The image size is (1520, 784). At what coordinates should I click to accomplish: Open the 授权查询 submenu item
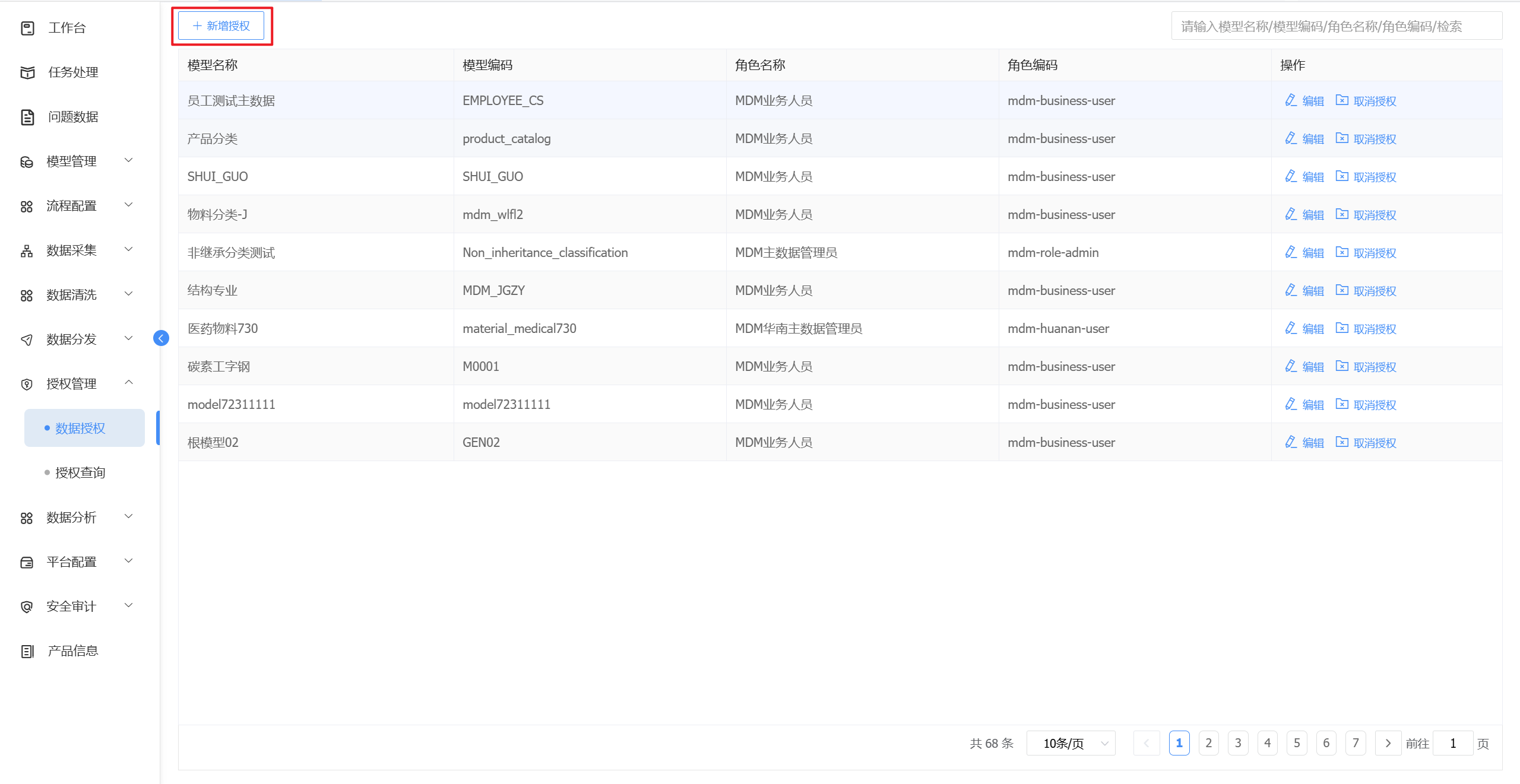pos(80,472)
